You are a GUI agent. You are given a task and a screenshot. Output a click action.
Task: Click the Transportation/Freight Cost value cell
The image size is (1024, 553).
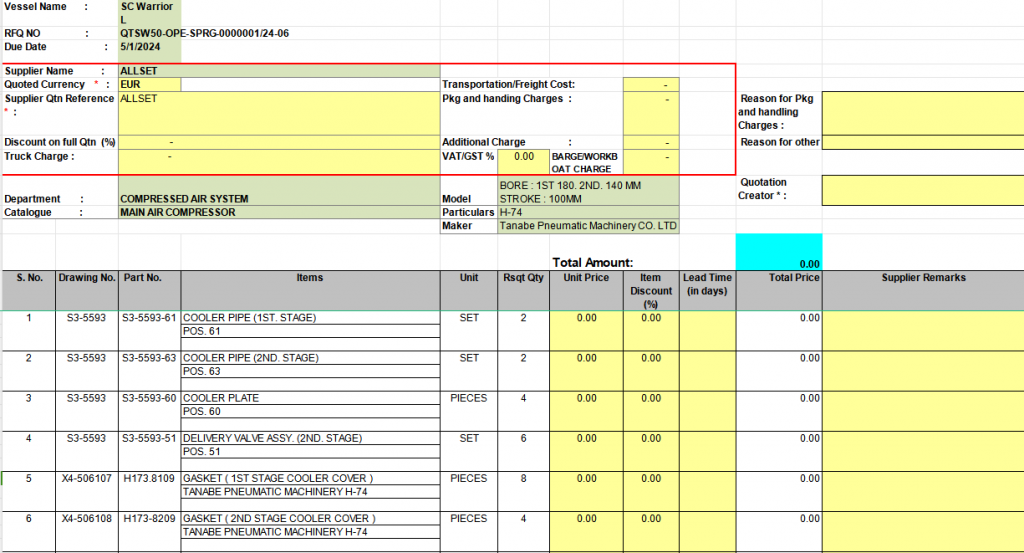[650, 85]
